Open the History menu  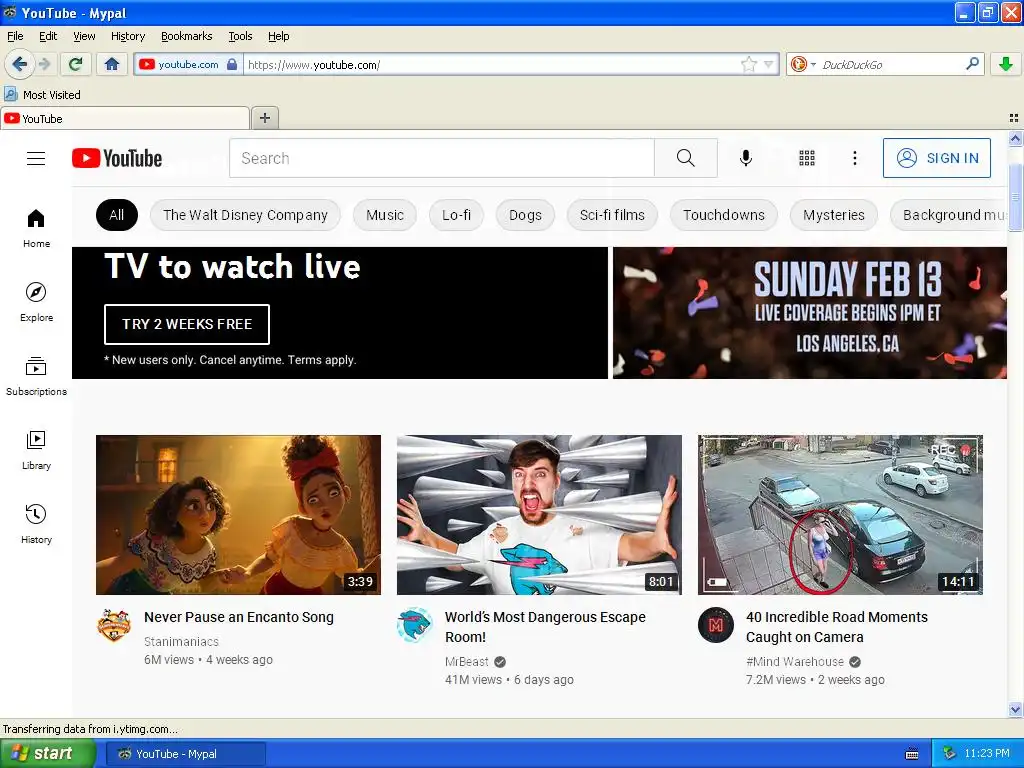click(x=127, y=36)
